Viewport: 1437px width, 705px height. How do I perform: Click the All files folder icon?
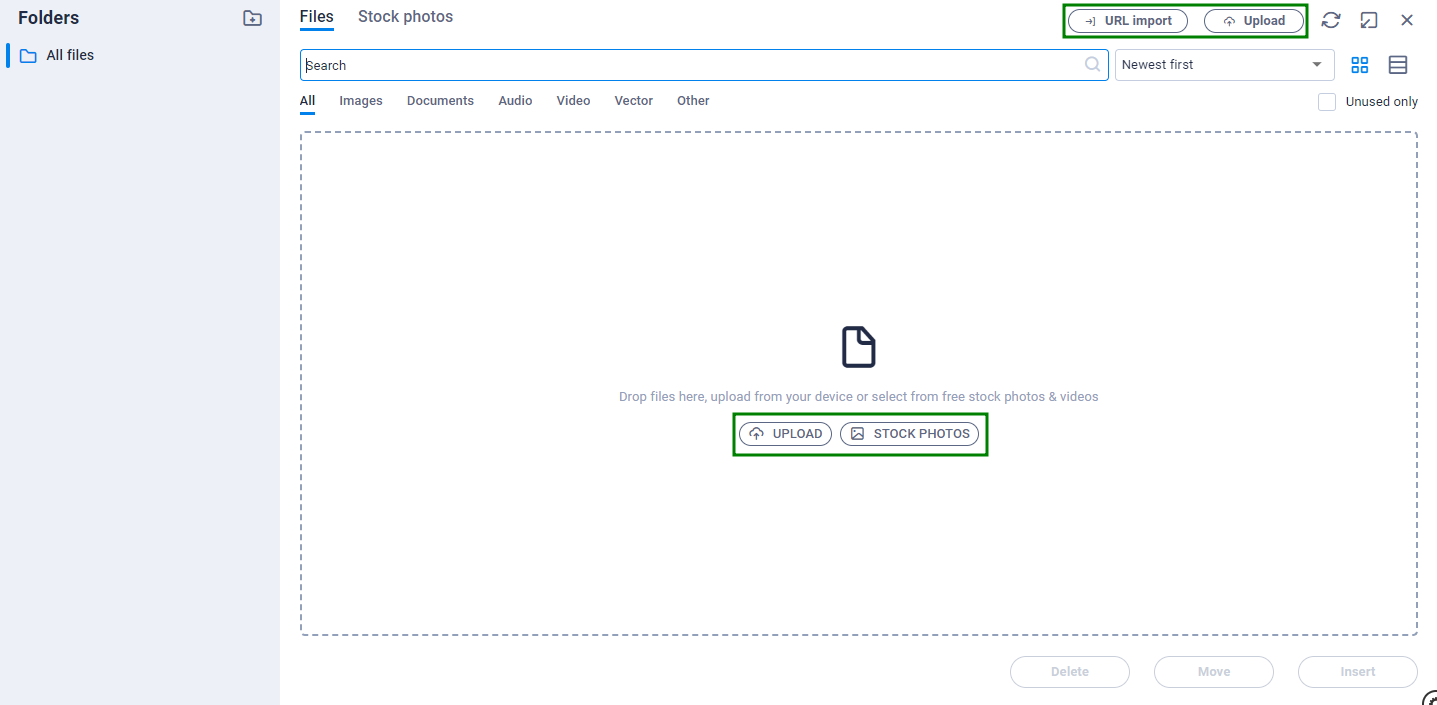point(28,56)
